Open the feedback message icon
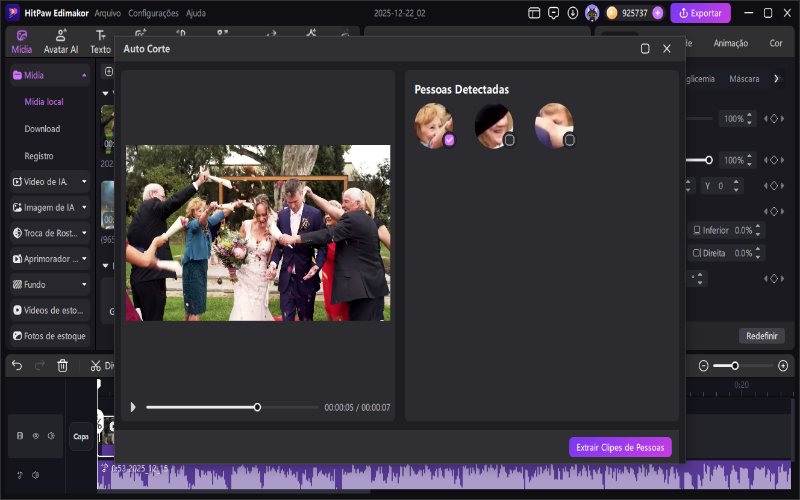The height and width of the screenshot is (500, 800). point(553,13)
